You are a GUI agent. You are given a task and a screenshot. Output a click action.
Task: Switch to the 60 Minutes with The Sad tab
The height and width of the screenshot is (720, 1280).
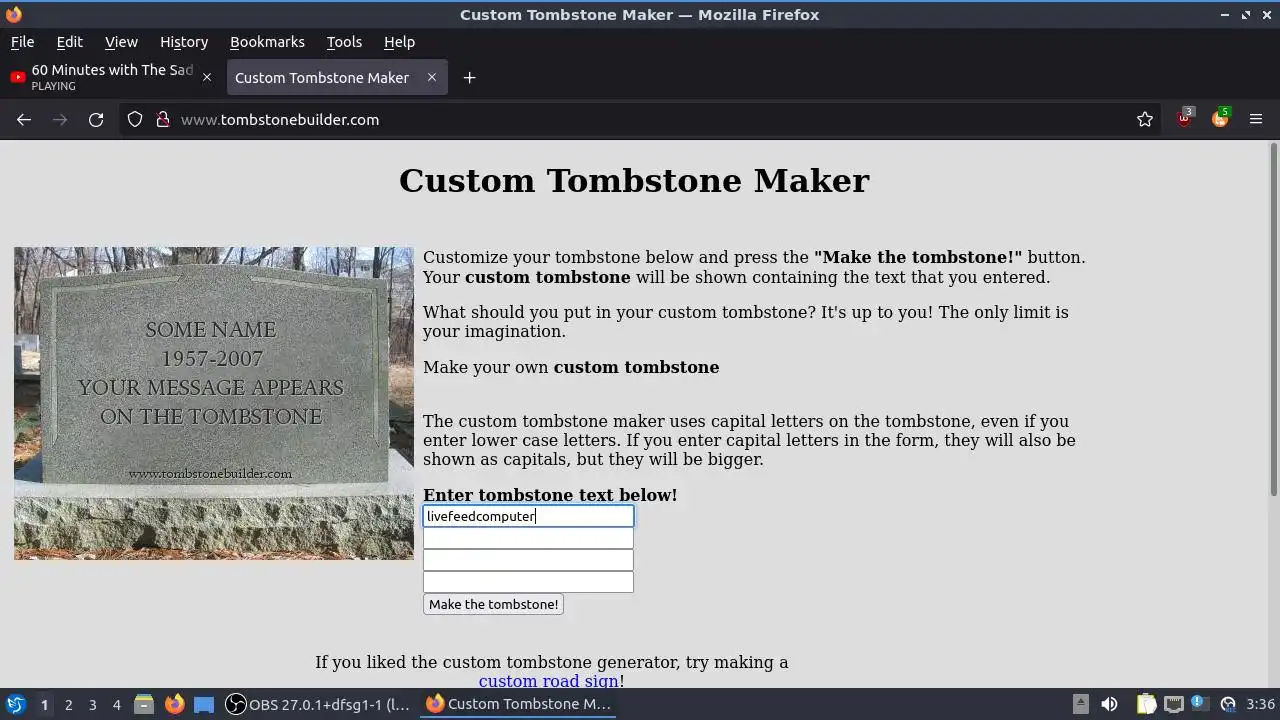pos(112,77)
